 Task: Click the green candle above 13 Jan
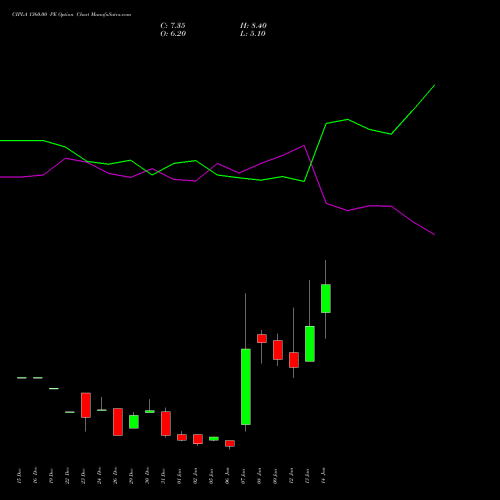click(310, 344)
